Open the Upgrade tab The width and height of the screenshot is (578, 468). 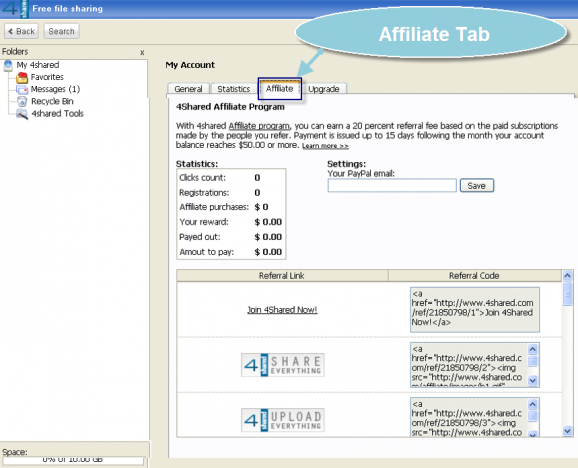(324, 89)
